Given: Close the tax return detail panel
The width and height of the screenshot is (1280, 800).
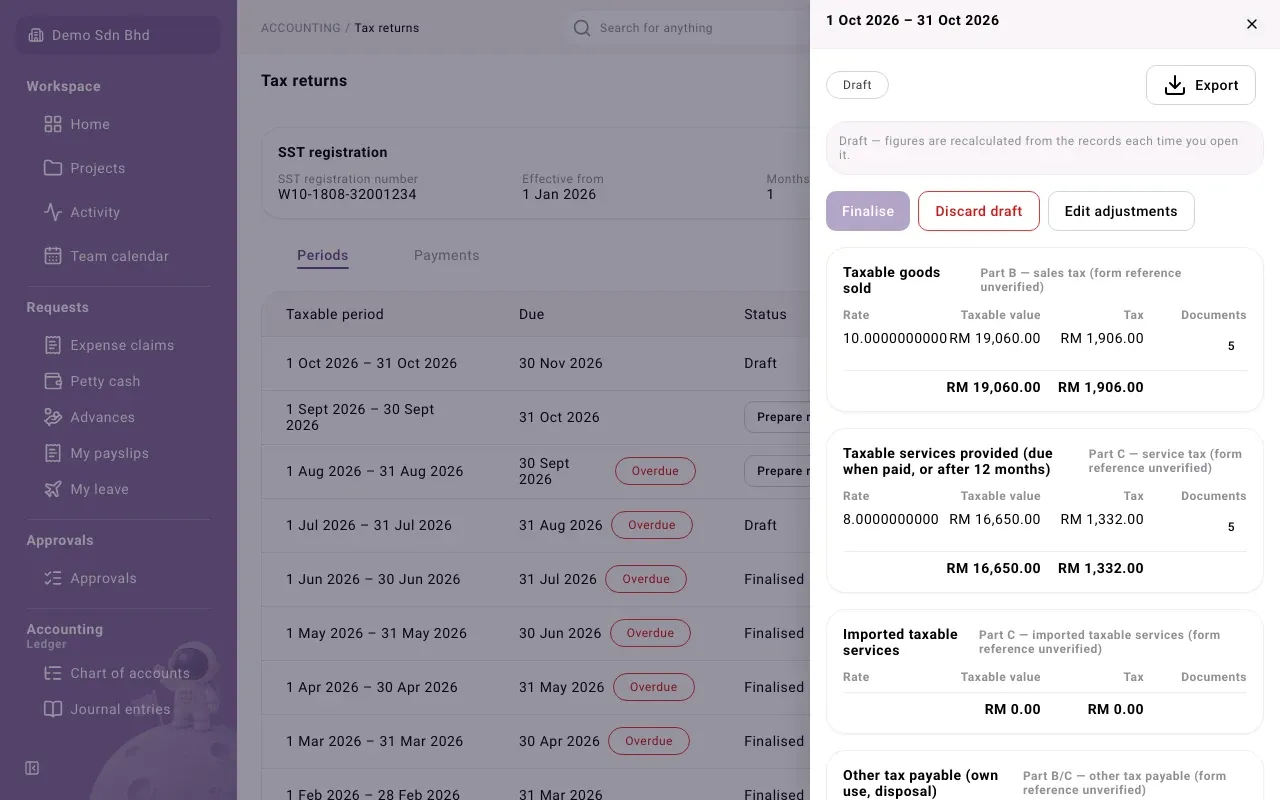Looking at the screenshot, I should coord(1252,24).
